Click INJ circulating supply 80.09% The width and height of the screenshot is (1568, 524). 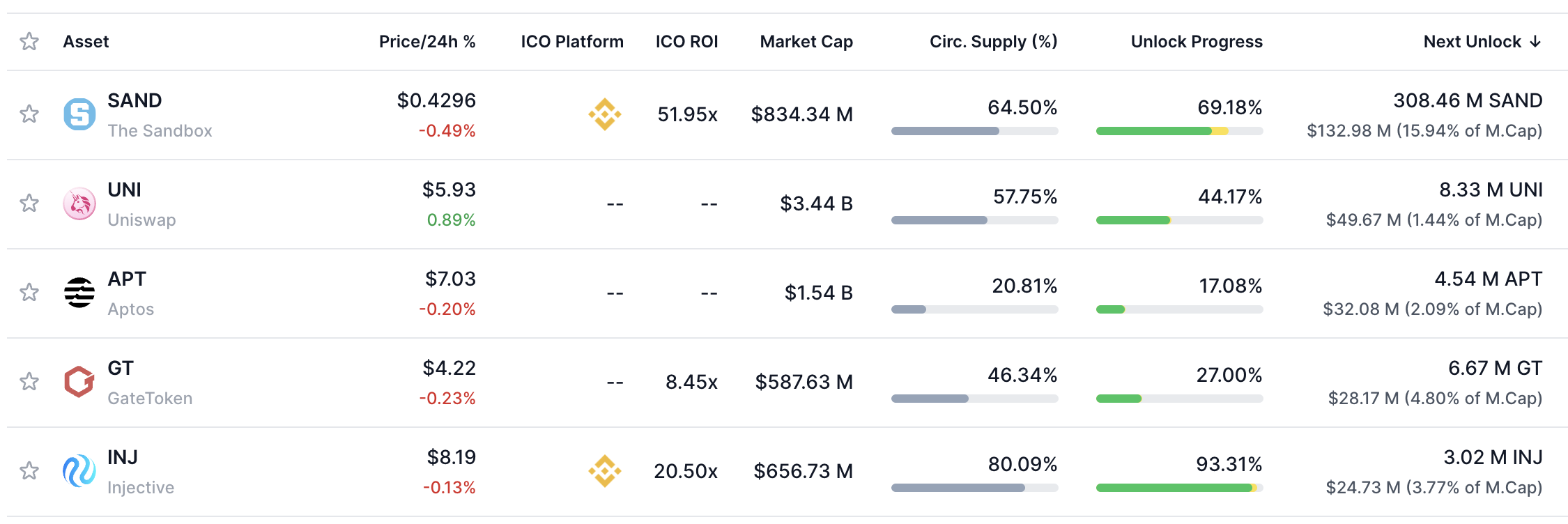[1022, 464]
